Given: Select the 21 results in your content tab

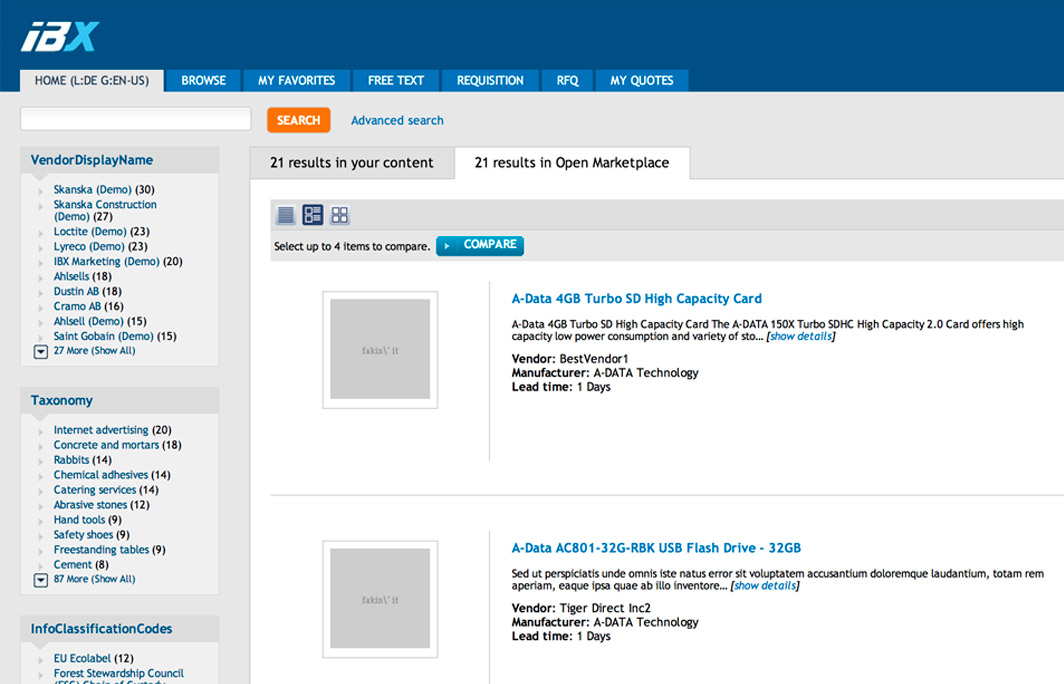Looking at the screenshot, I should coord(352,163).
